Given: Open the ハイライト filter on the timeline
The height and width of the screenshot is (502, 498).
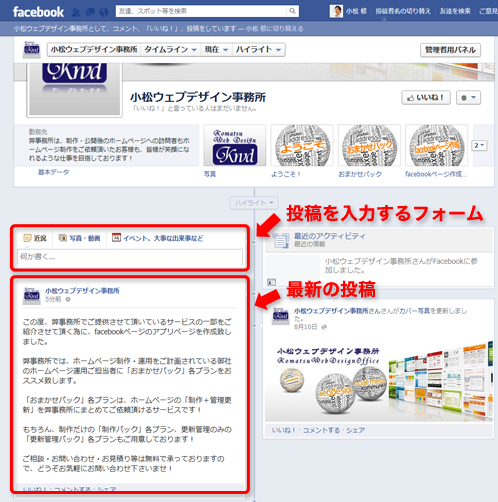Looking at the screenshot, I should [254, 203].
